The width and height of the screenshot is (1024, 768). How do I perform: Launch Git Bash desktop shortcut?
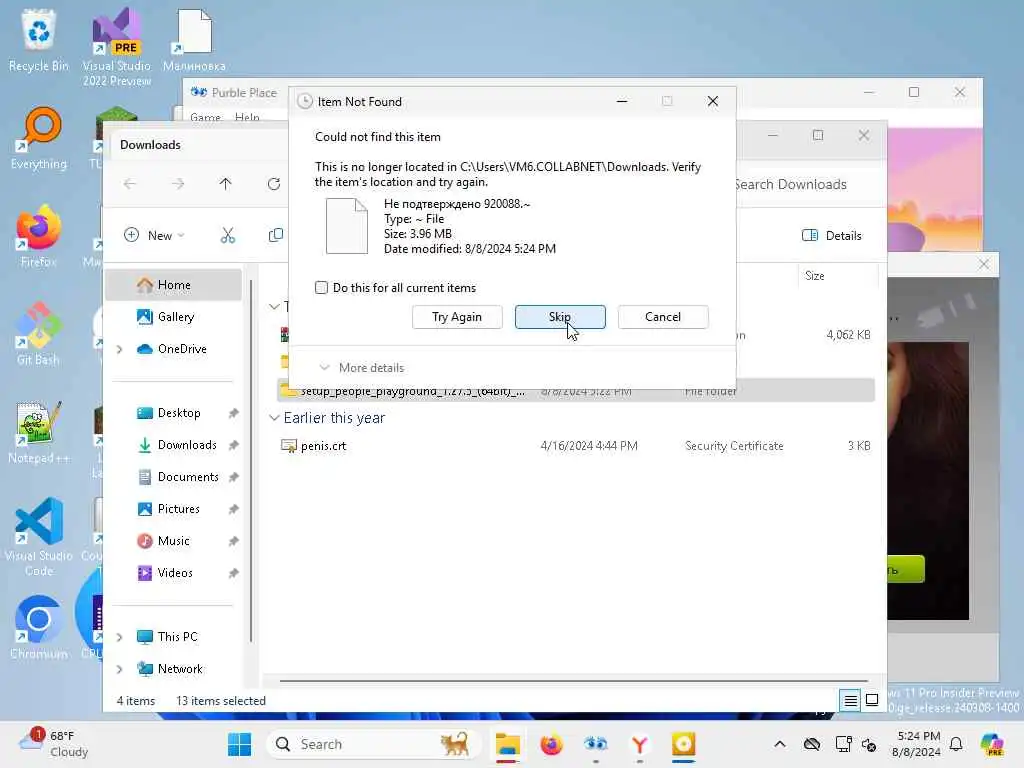coord(39,334)
